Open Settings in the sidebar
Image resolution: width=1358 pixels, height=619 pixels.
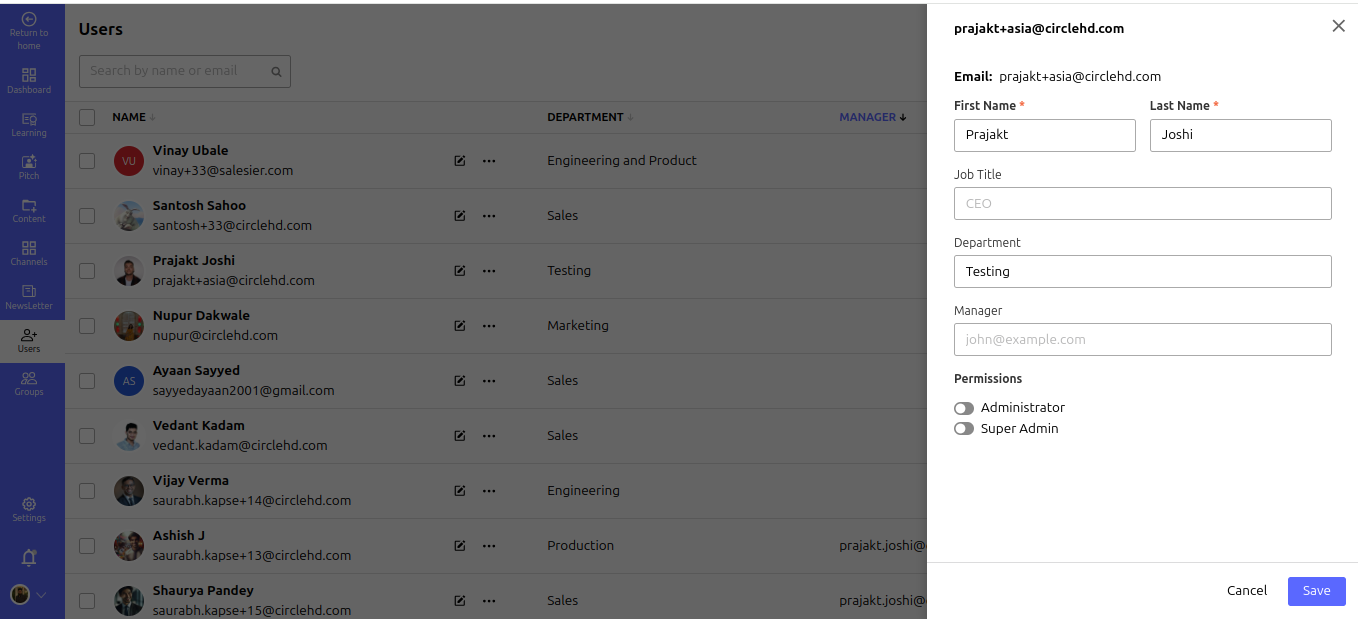click(x=29, y=509)
